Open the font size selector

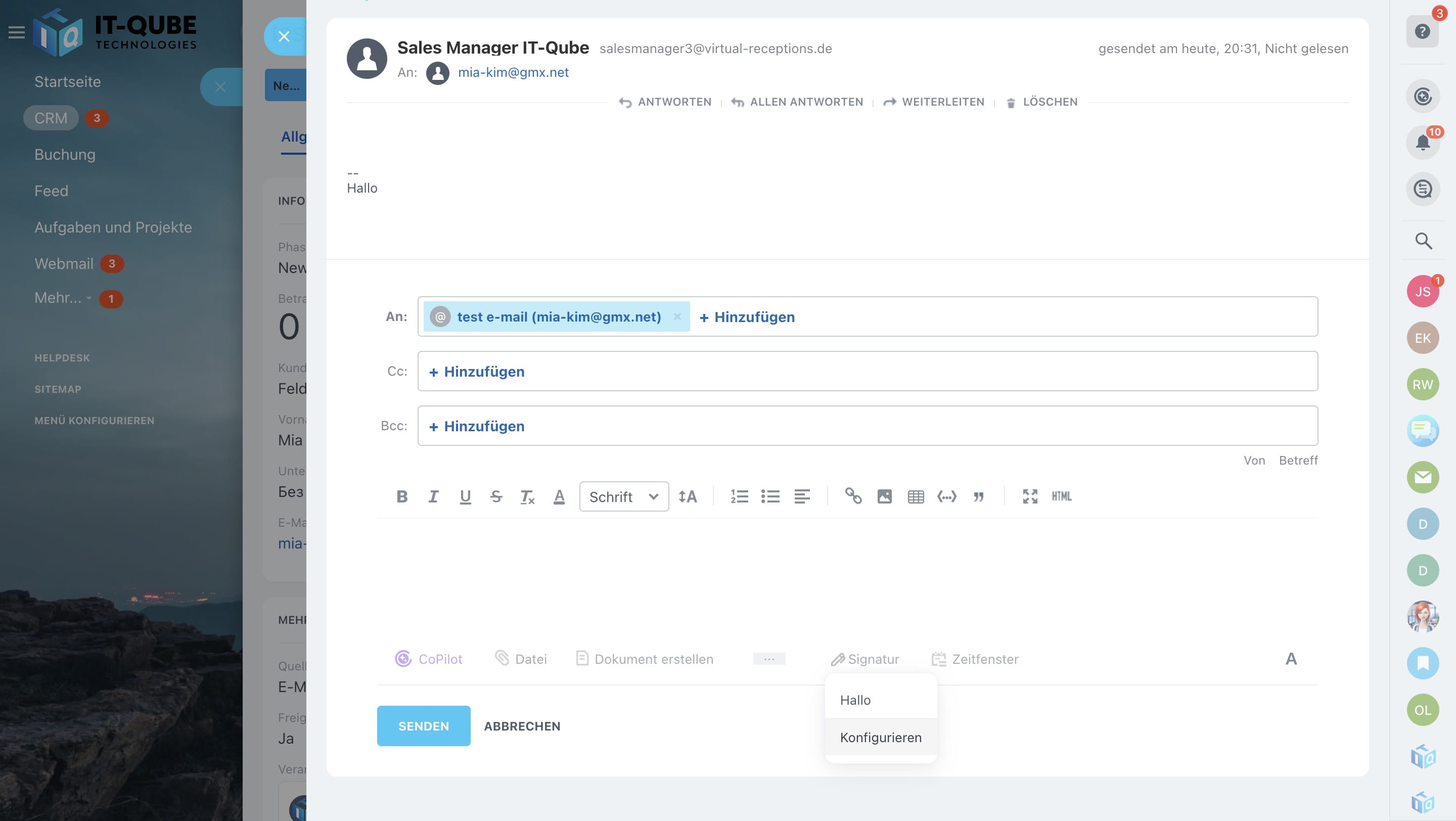pos(688,496)
